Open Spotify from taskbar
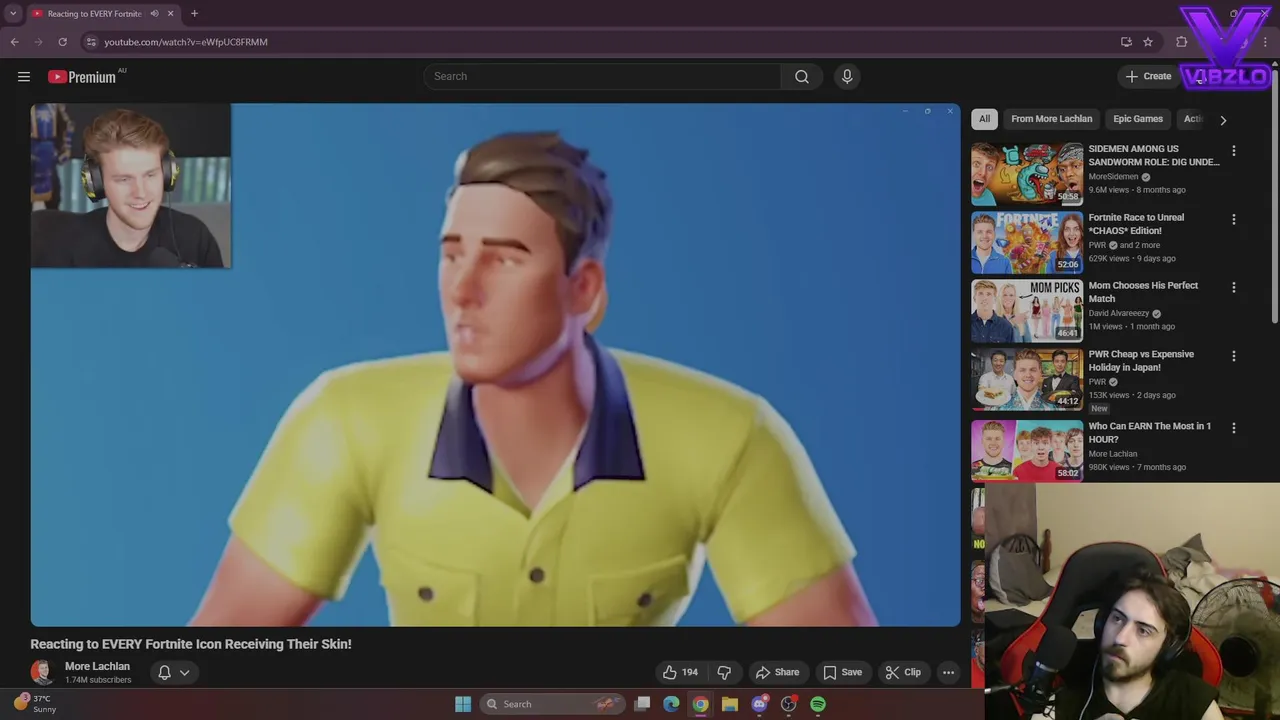Viewport: 1280px width, 720px height. click(818, 704)
